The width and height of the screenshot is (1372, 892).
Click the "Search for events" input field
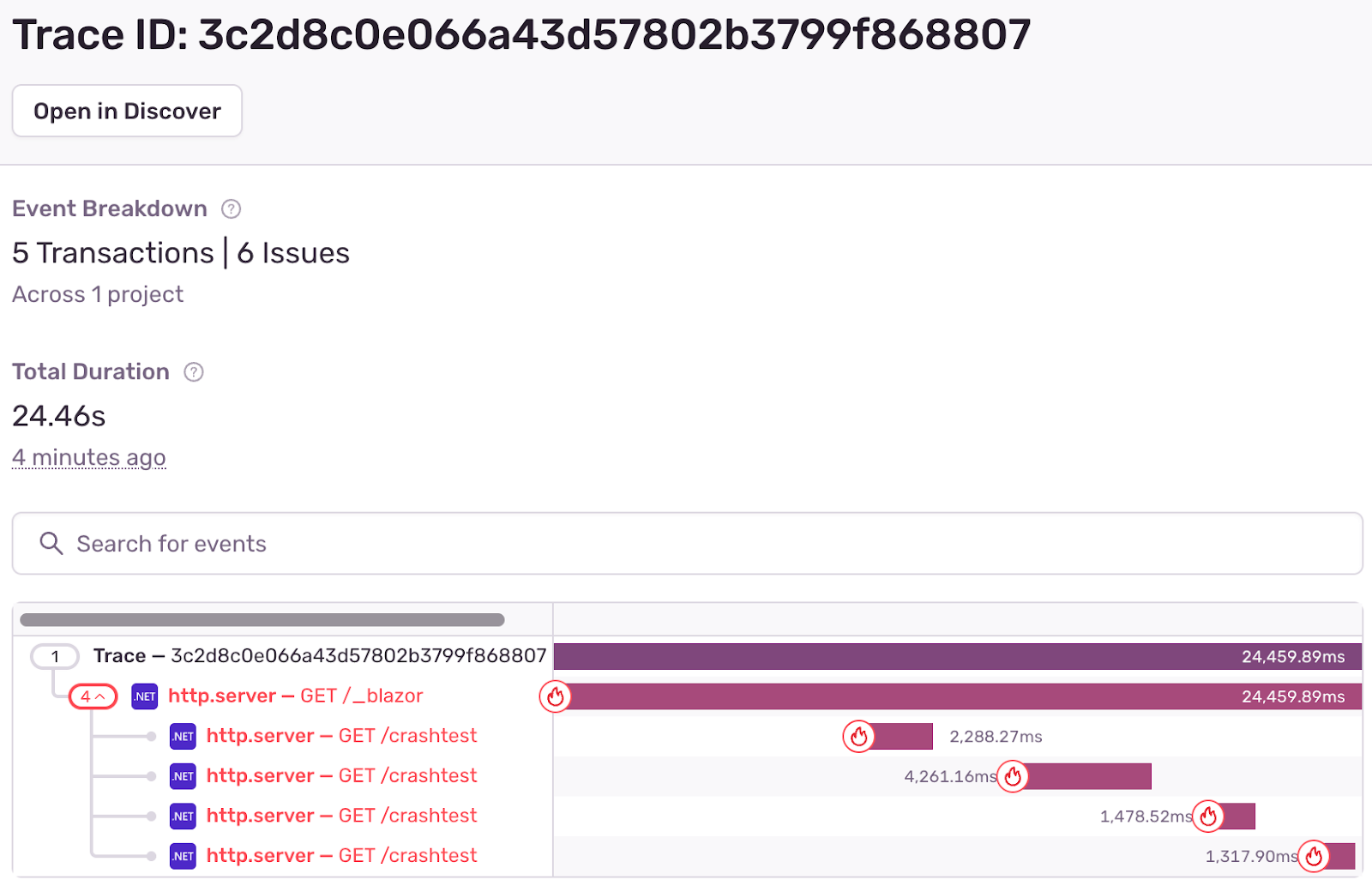pos(343,543)
